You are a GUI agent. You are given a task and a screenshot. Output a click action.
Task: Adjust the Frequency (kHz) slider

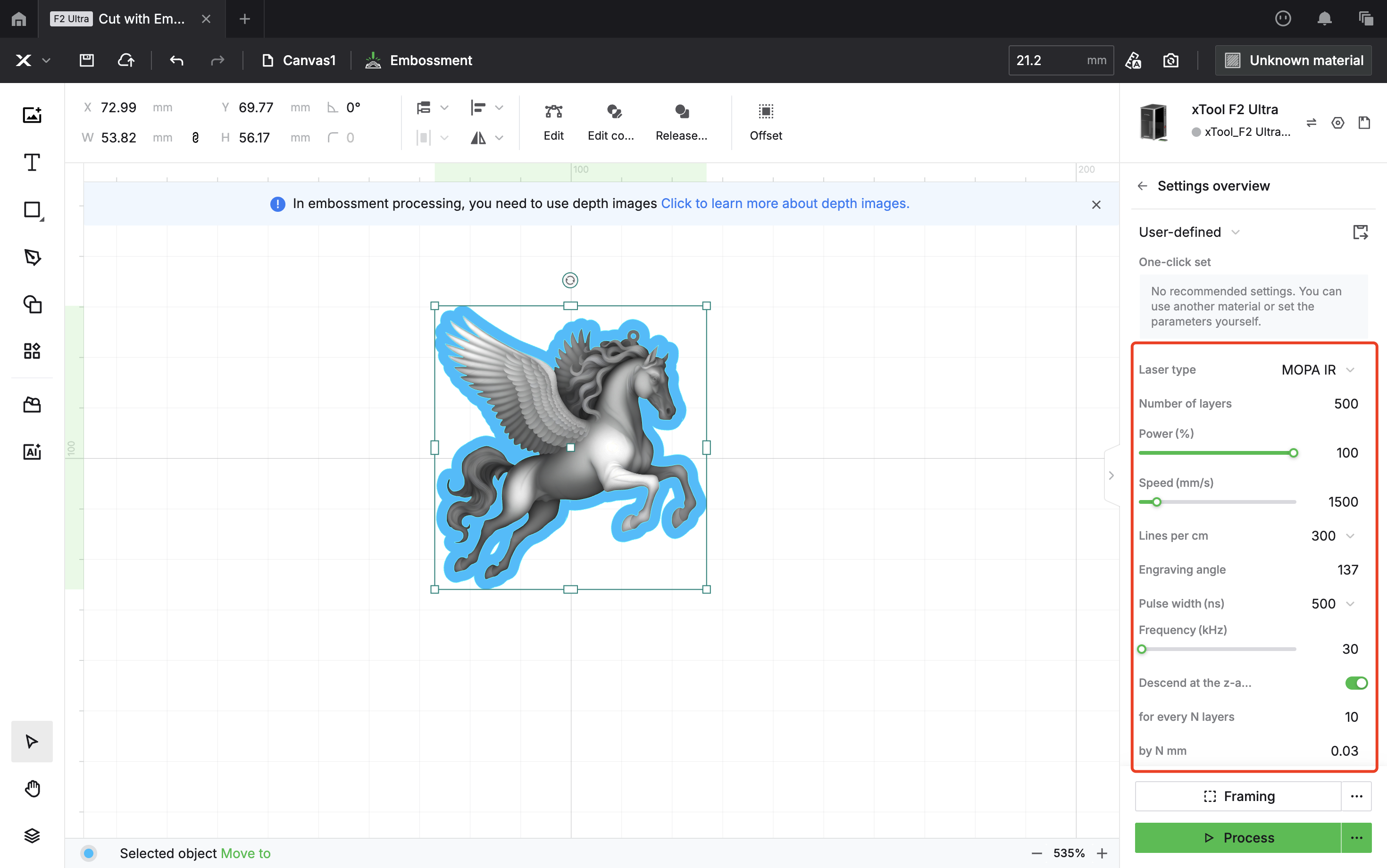pos(1217,649)
